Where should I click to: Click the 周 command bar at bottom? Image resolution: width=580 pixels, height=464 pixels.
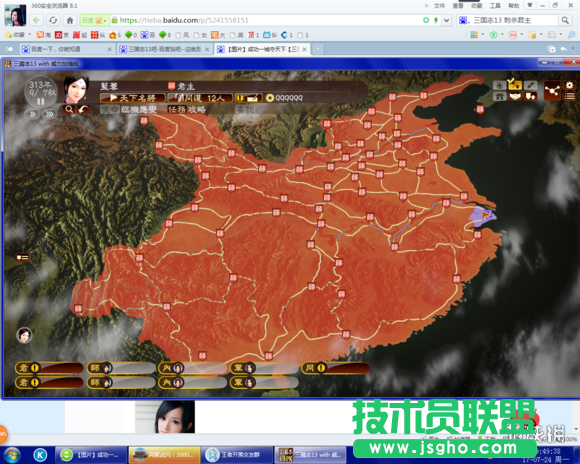[335, 368]
